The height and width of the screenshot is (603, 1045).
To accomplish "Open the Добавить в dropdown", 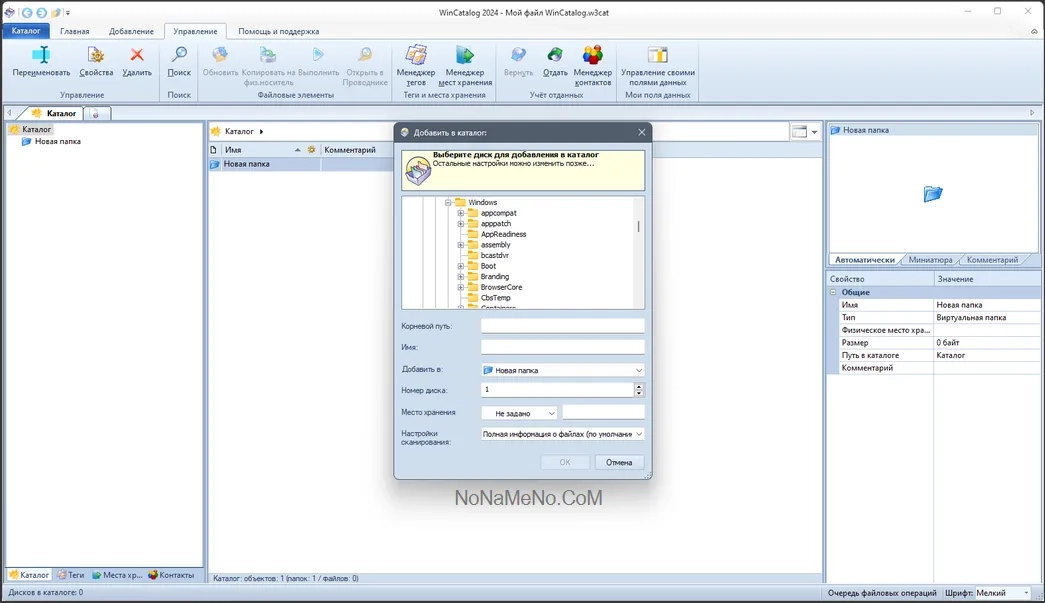I will tap(638, 370).
